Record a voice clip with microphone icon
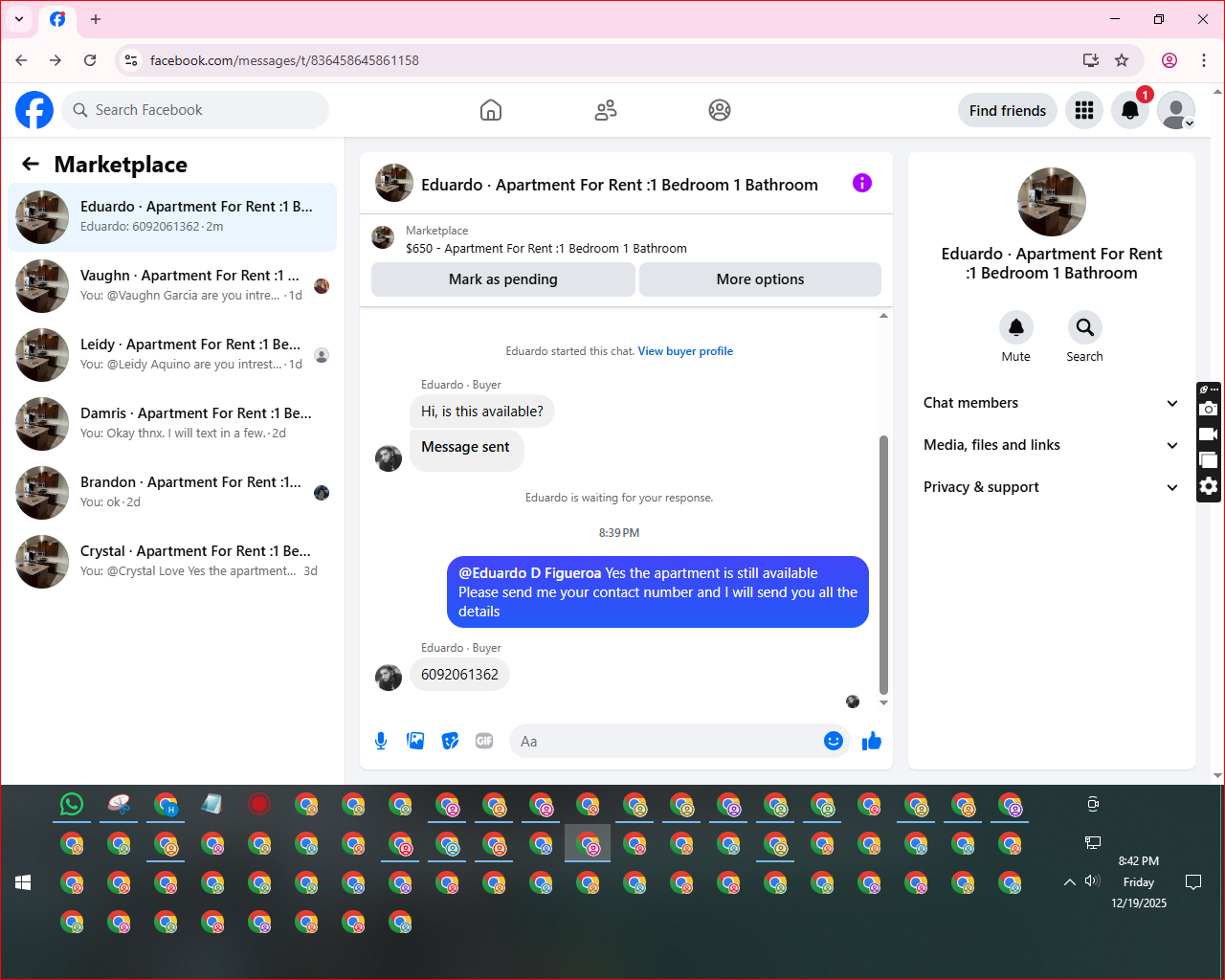This screenshot has height=980, width=1225. 381,741
